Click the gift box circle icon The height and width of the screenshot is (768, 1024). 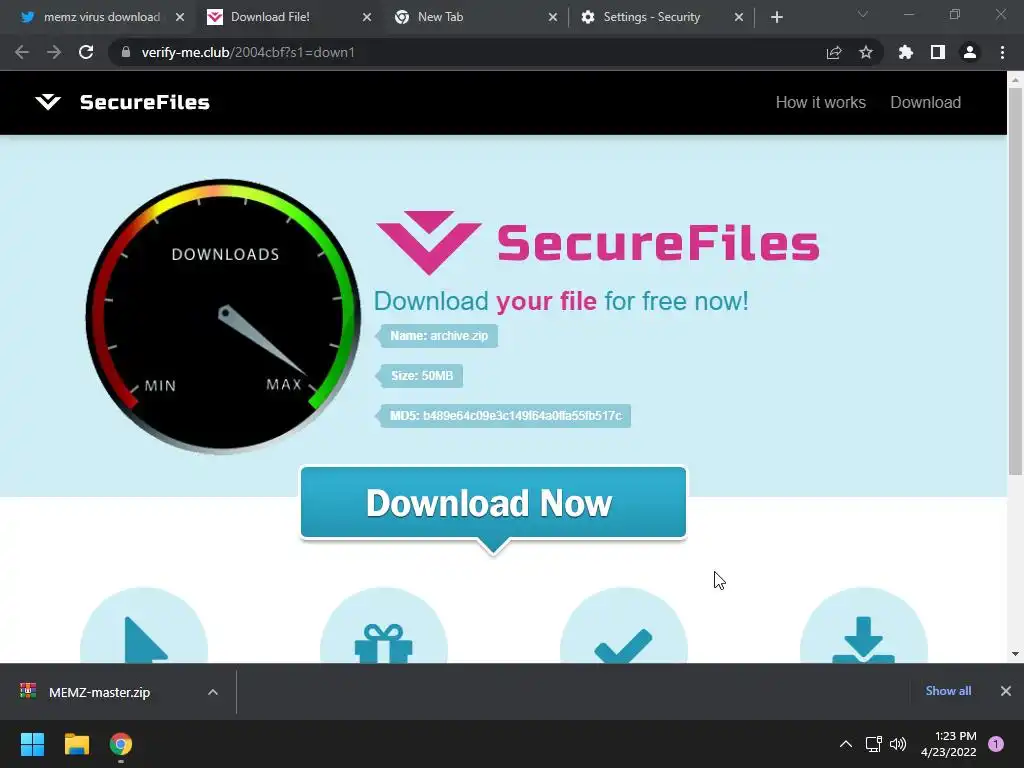(384, 626)
